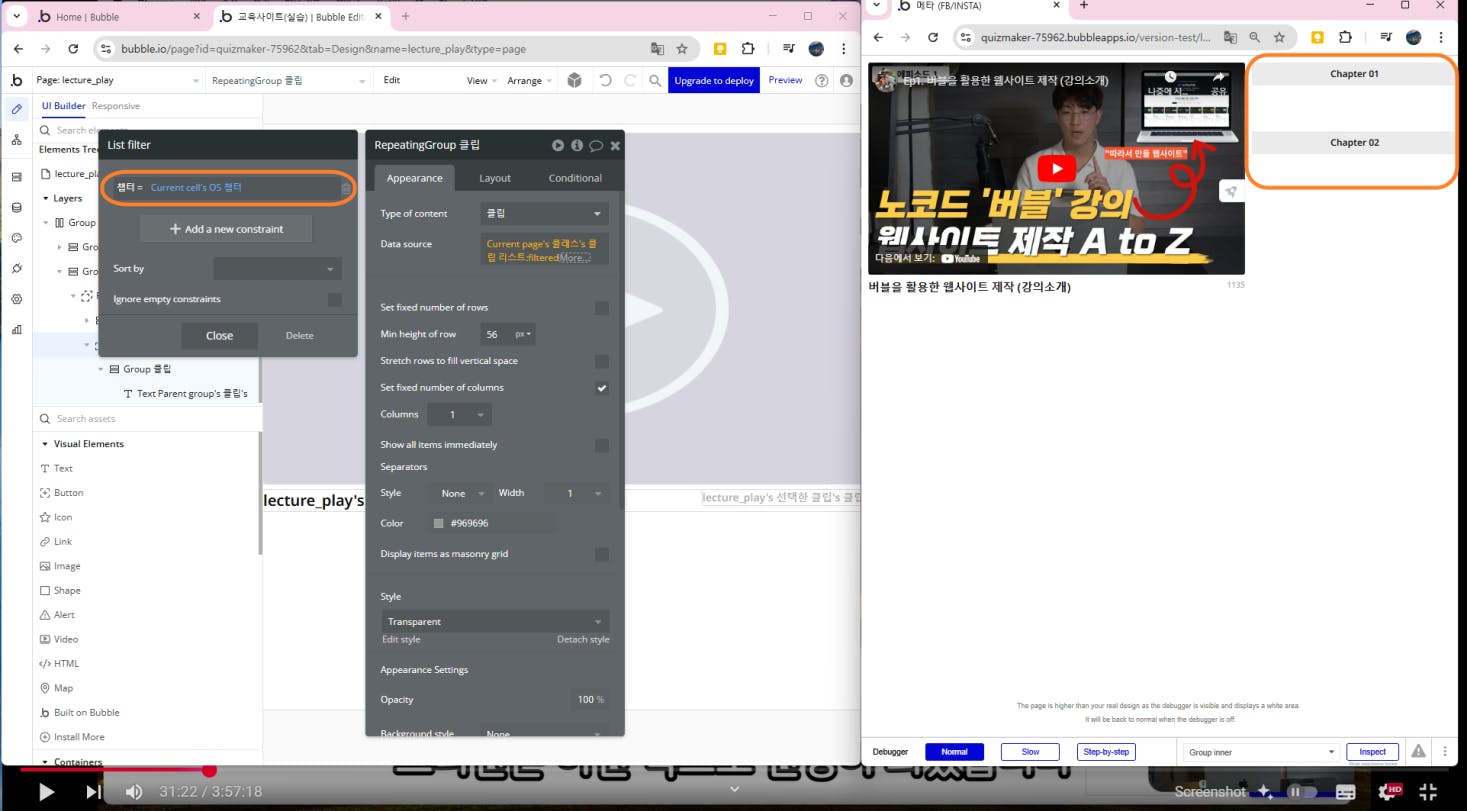Open the Page: lecture_play selector dropdown
The width and height of the screenshot is (1467, 811).
[118, 81]
